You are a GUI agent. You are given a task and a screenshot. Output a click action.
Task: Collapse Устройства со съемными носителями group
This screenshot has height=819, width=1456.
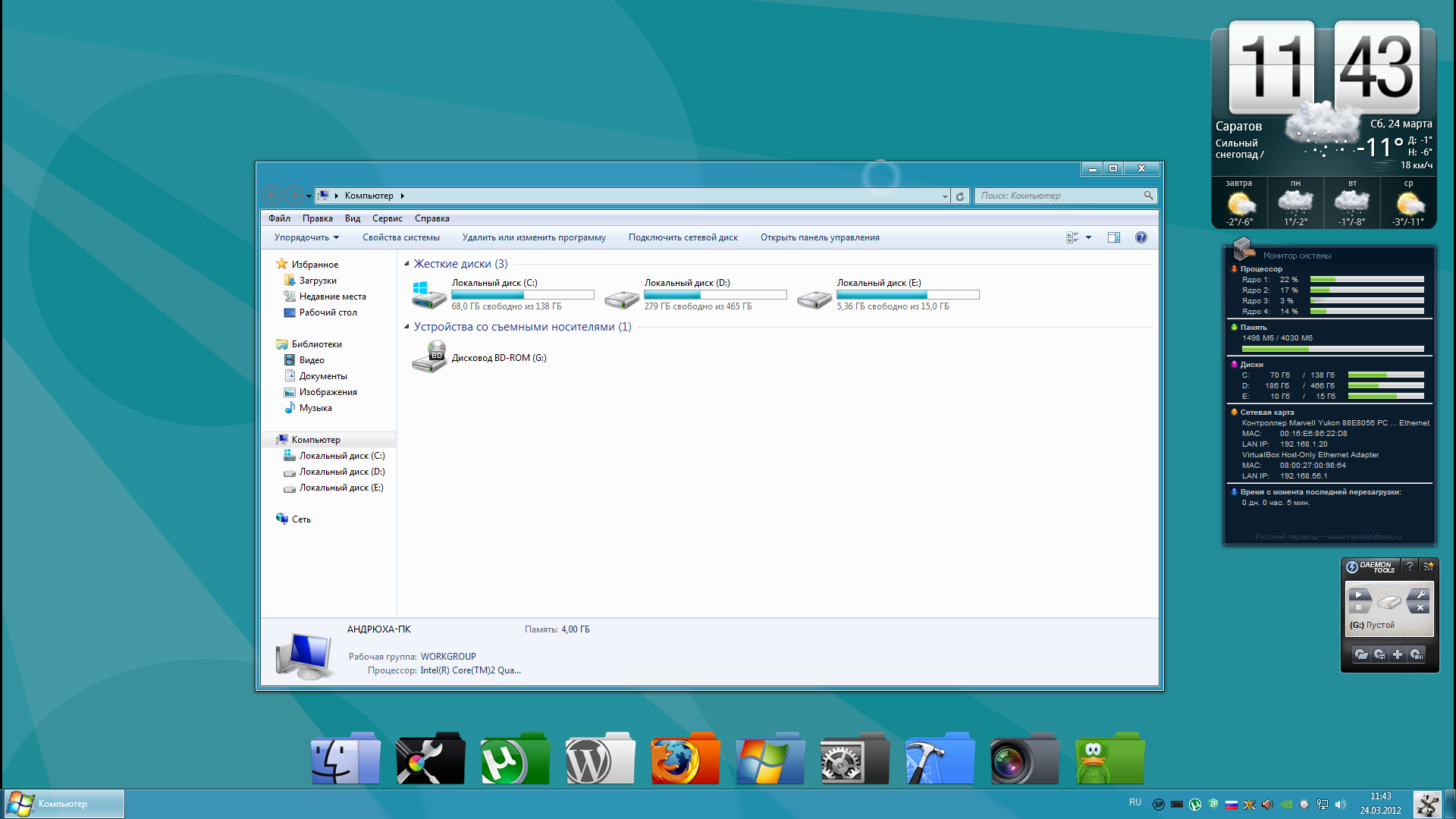pyautogui.click(x=406, y=327)
